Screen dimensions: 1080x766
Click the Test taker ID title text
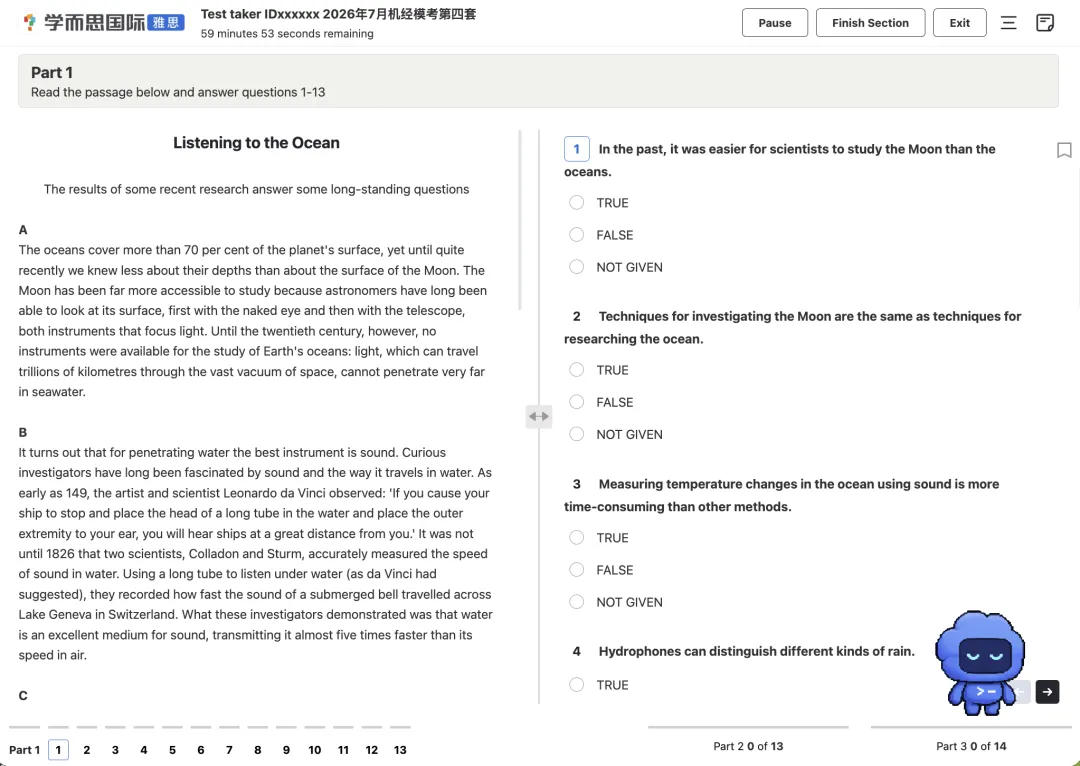[x=338, y=14]
